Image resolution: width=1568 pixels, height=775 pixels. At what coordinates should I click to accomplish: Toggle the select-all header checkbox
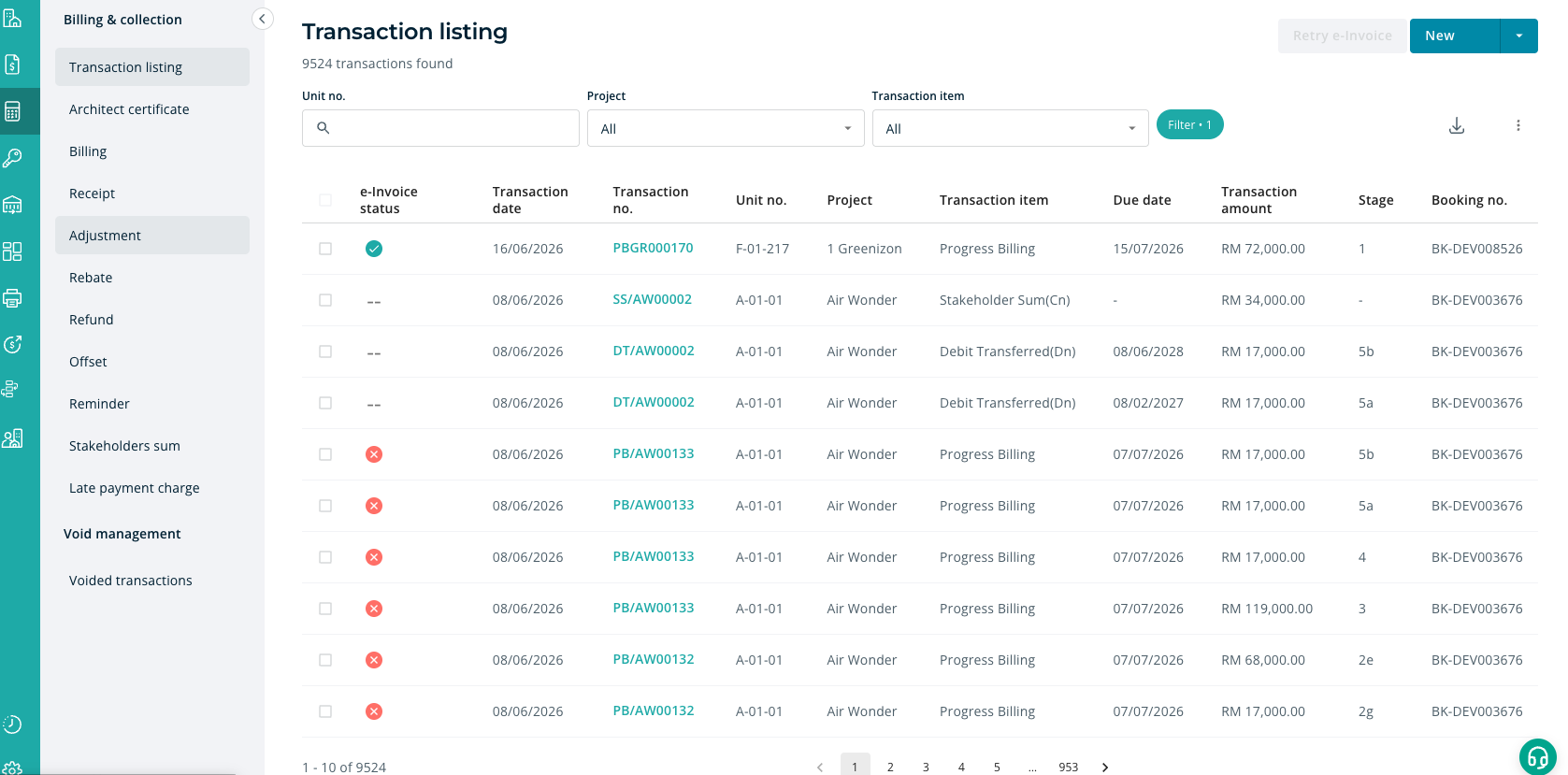coord(325,200)
